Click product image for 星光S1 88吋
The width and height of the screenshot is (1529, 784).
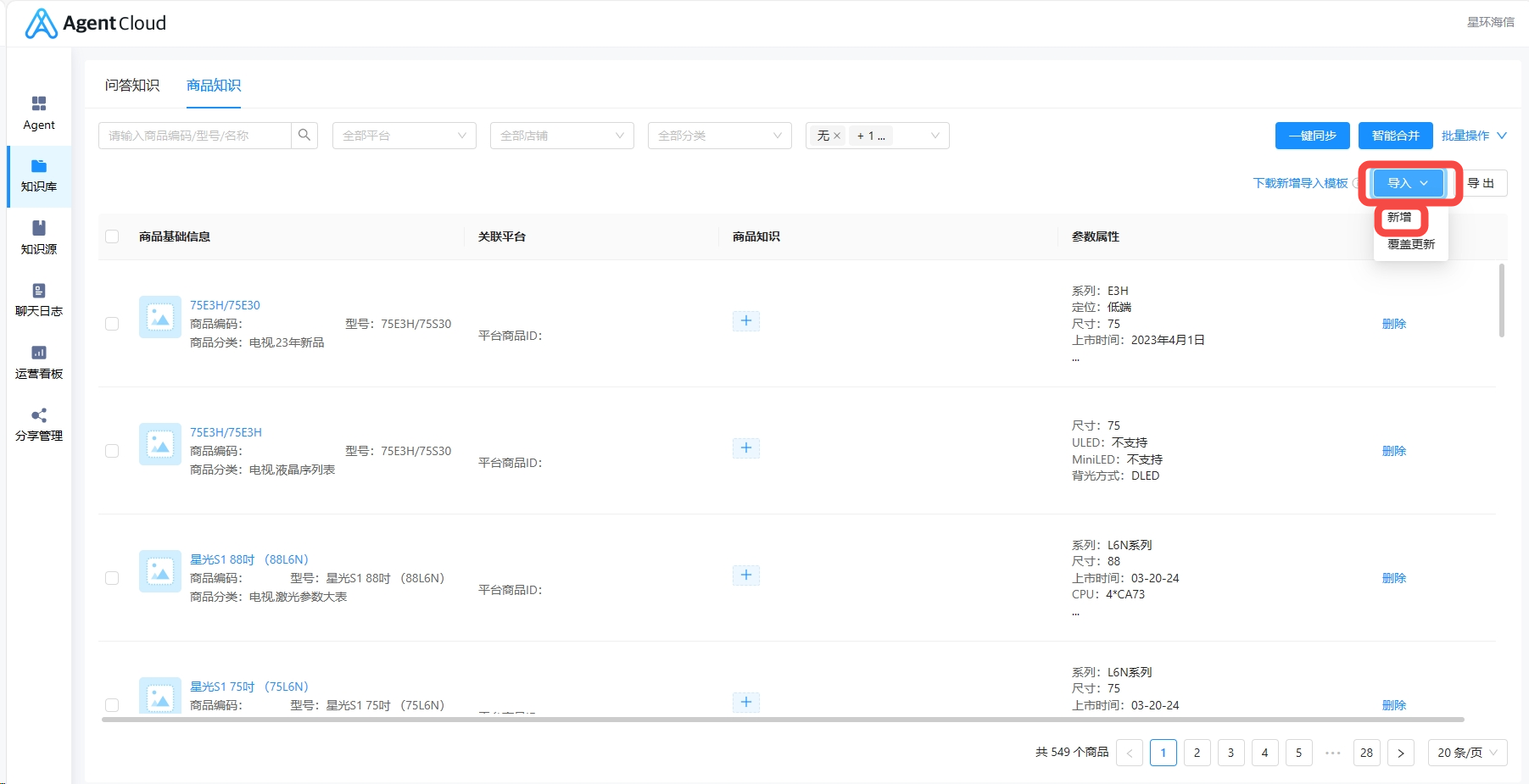click(160, 571)
